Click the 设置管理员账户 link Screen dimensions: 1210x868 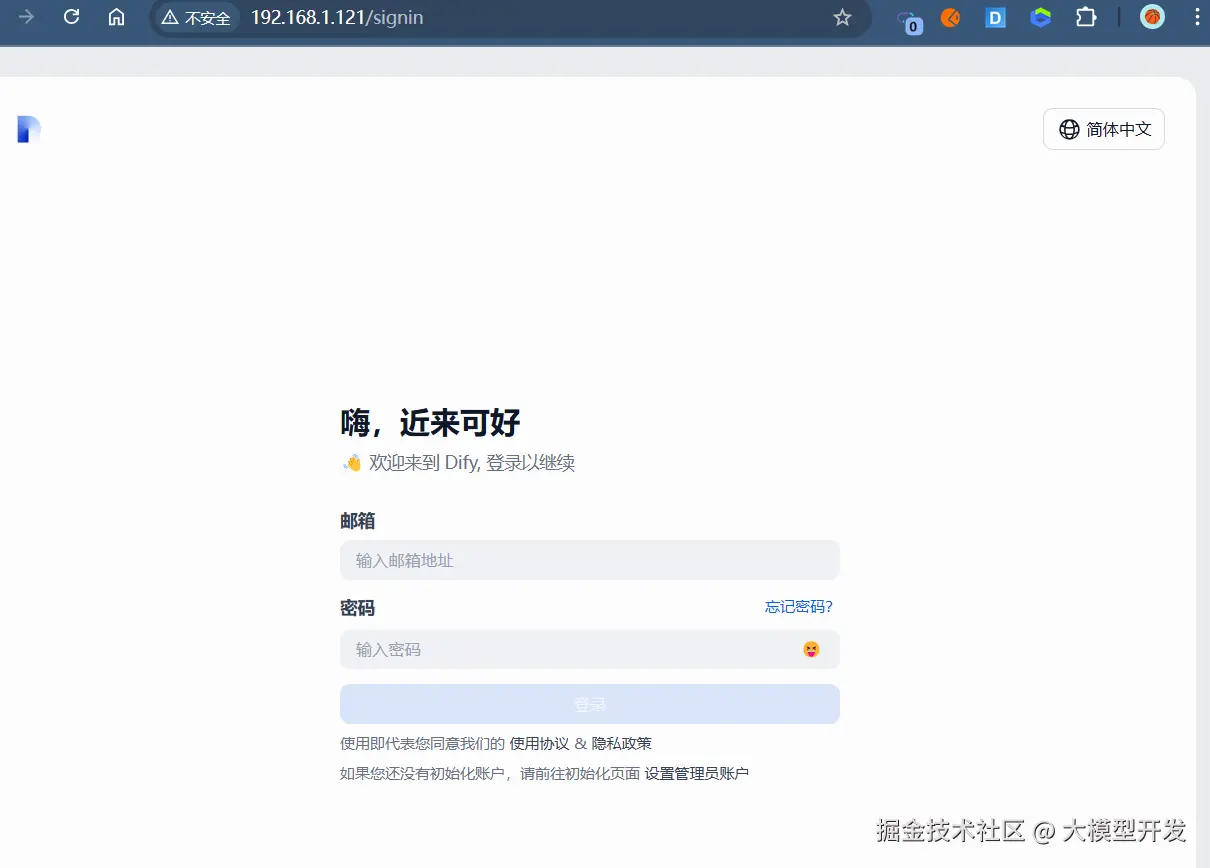click(697, 773)
